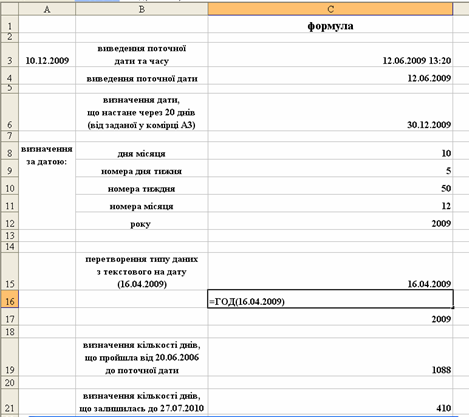This screenshot has height=418, width=470.
Task: Select cell with value 5 in row 9
Action: point(330,168)
